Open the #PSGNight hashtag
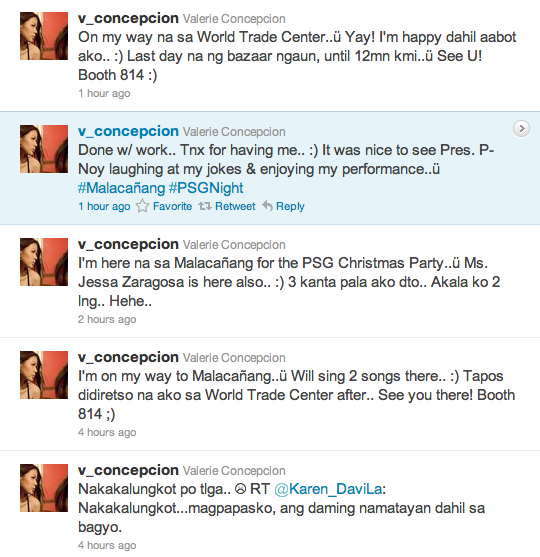Screen dimensions: 540x557 (206, 188)
